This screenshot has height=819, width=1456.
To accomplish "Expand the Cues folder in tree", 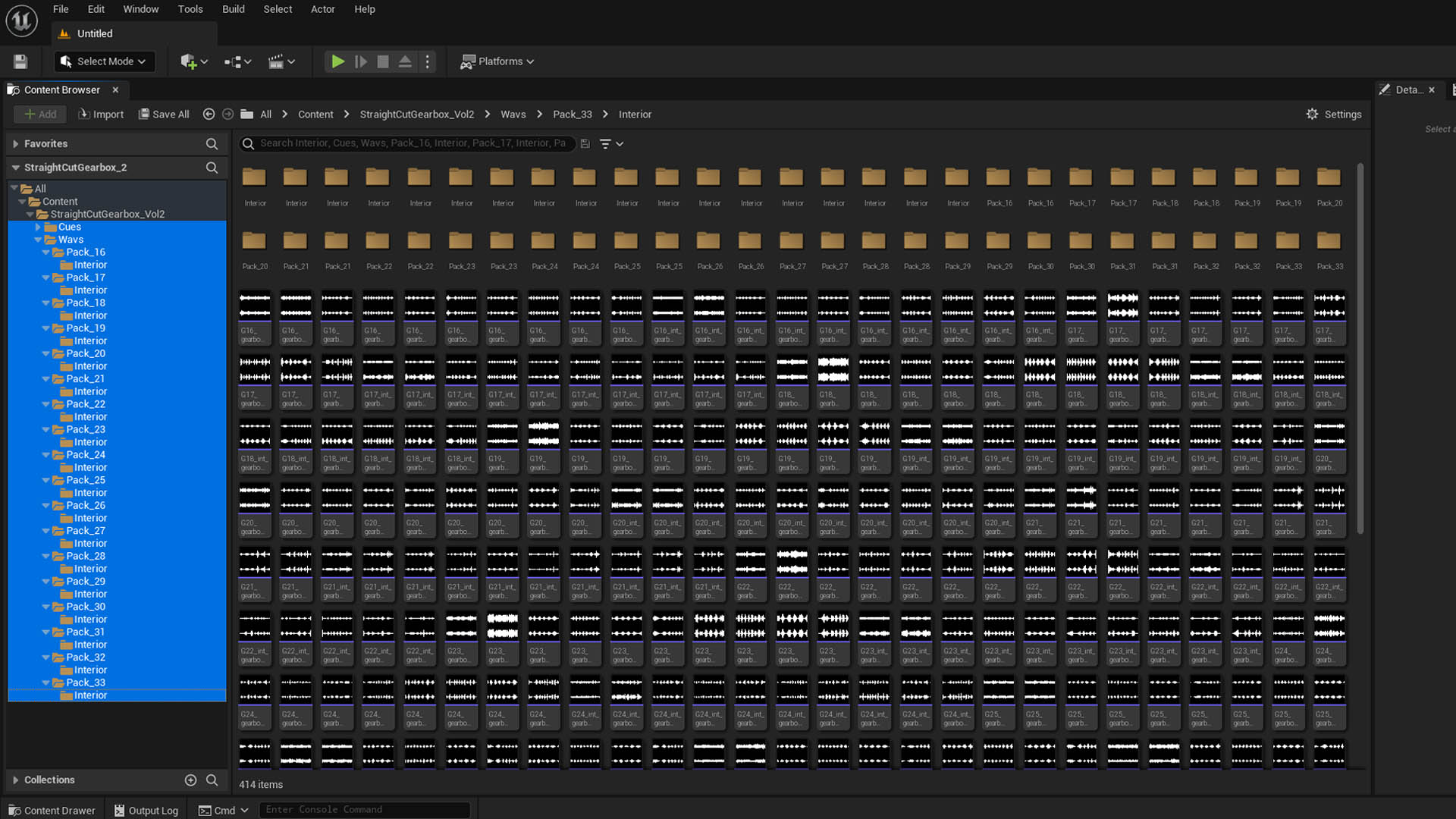I will (38, 227).
